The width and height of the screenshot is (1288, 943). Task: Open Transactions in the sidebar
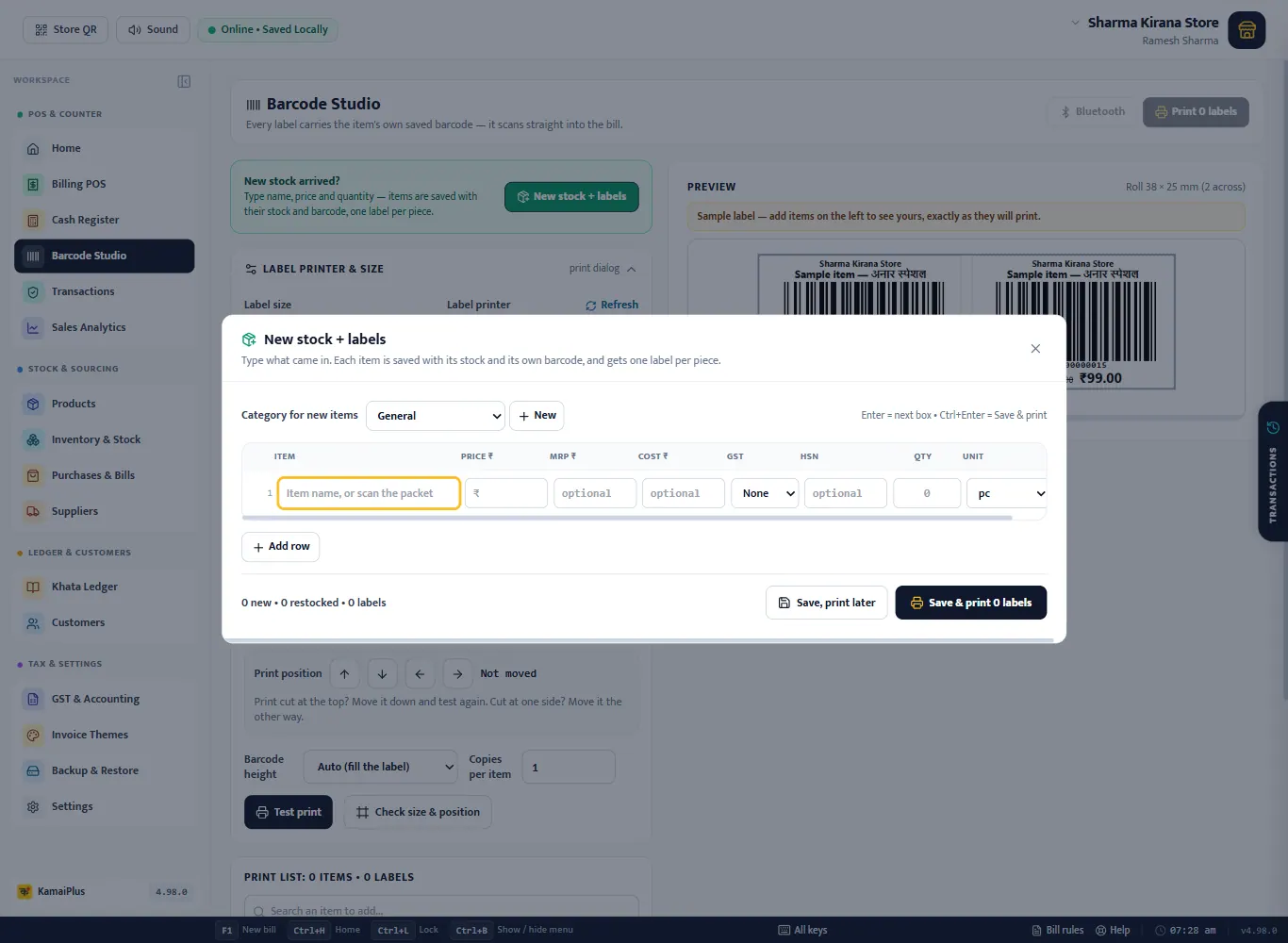105,291
